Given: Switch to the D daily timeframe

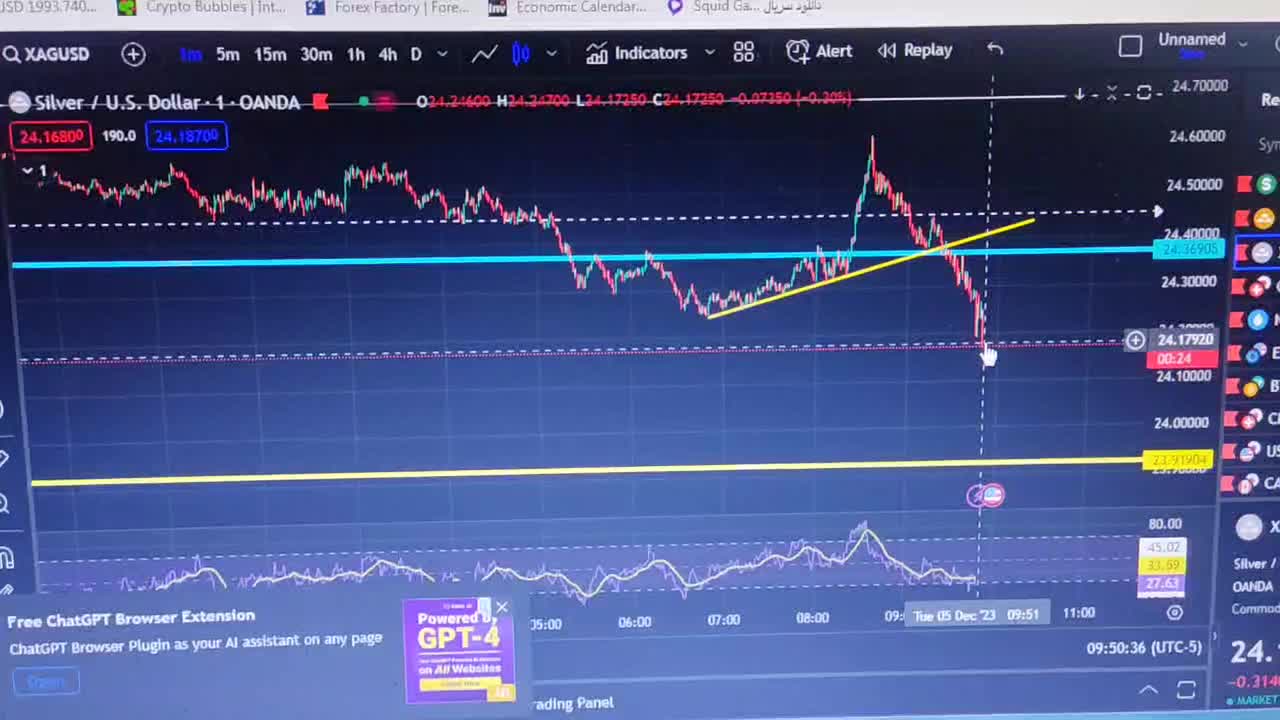Looking at the screenshot, I should [x=416, y=54].
